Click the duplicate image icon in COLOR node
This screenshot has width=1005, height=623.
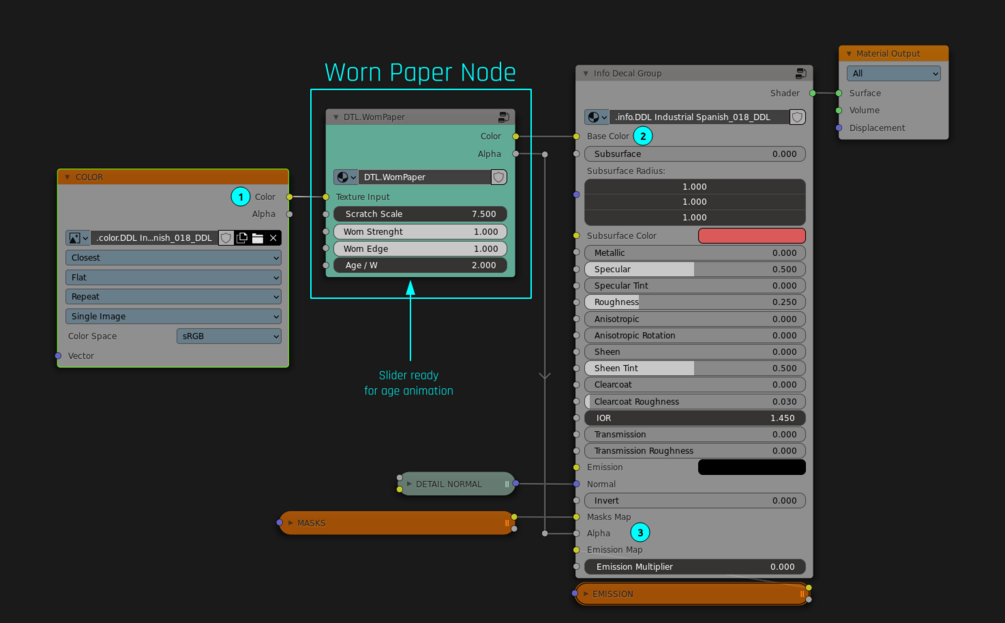click(242, 238)
